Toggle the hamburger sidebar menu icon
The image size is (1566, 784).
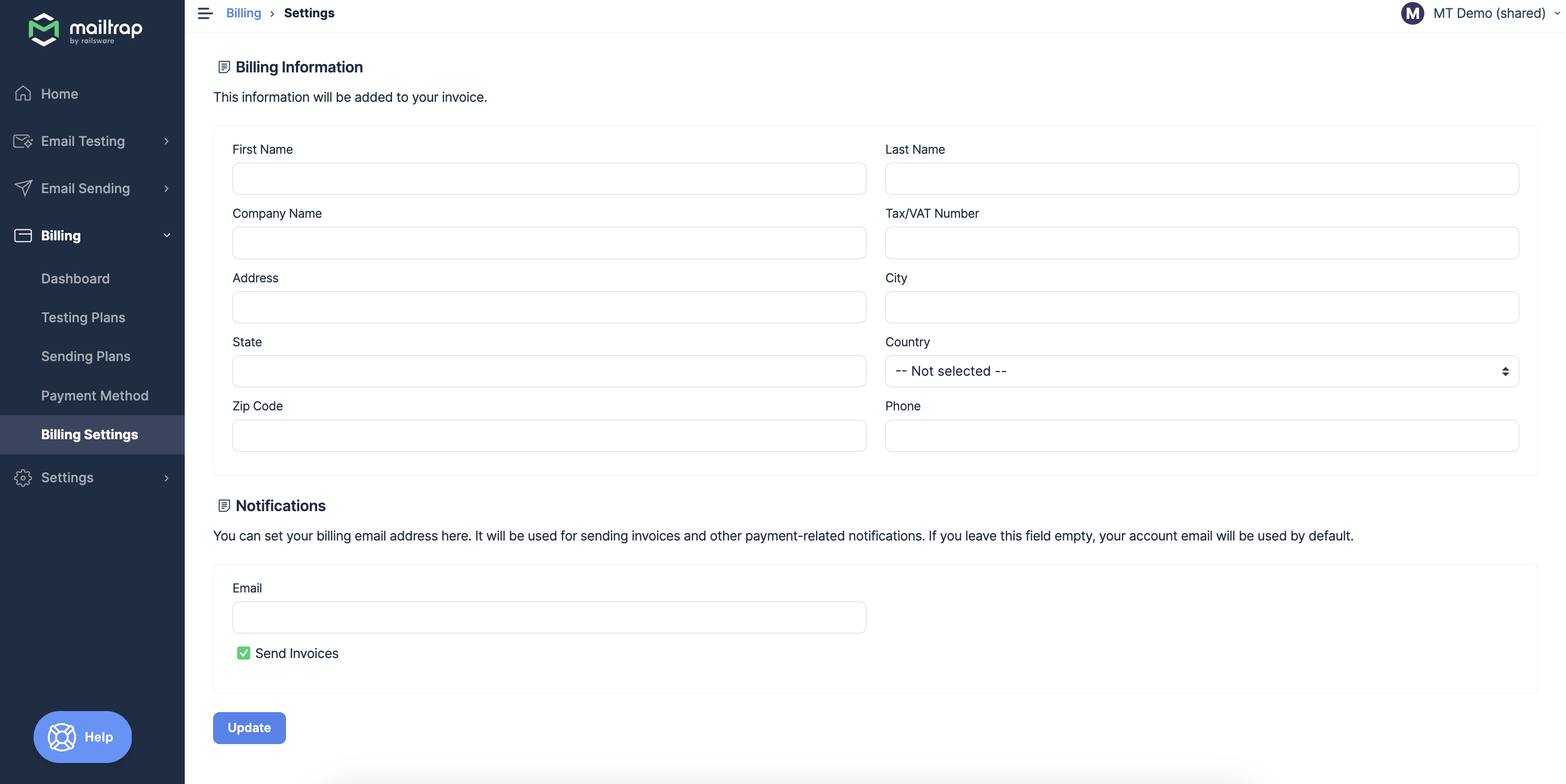point(205,13)
